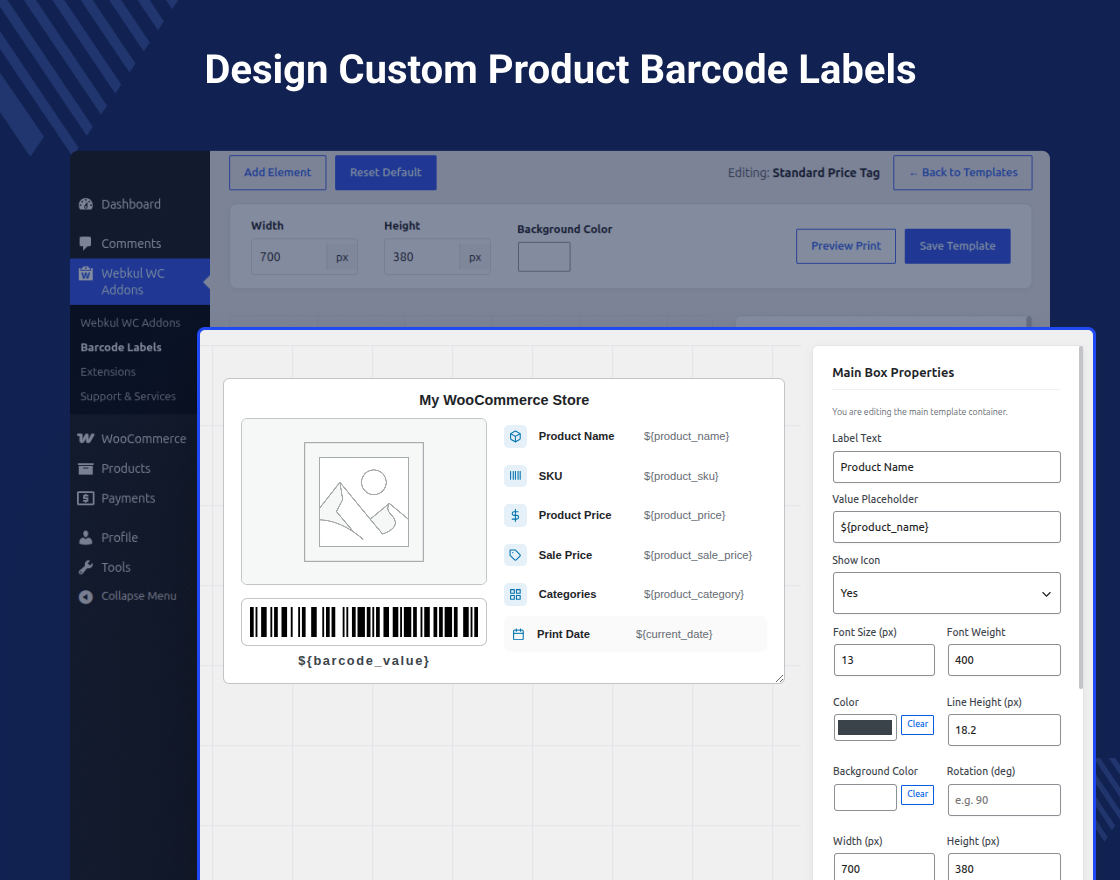The height and width of the screenshot is (880, 1120).
Task: Select the SKU barcode icon on label
Action: point(515,476)
